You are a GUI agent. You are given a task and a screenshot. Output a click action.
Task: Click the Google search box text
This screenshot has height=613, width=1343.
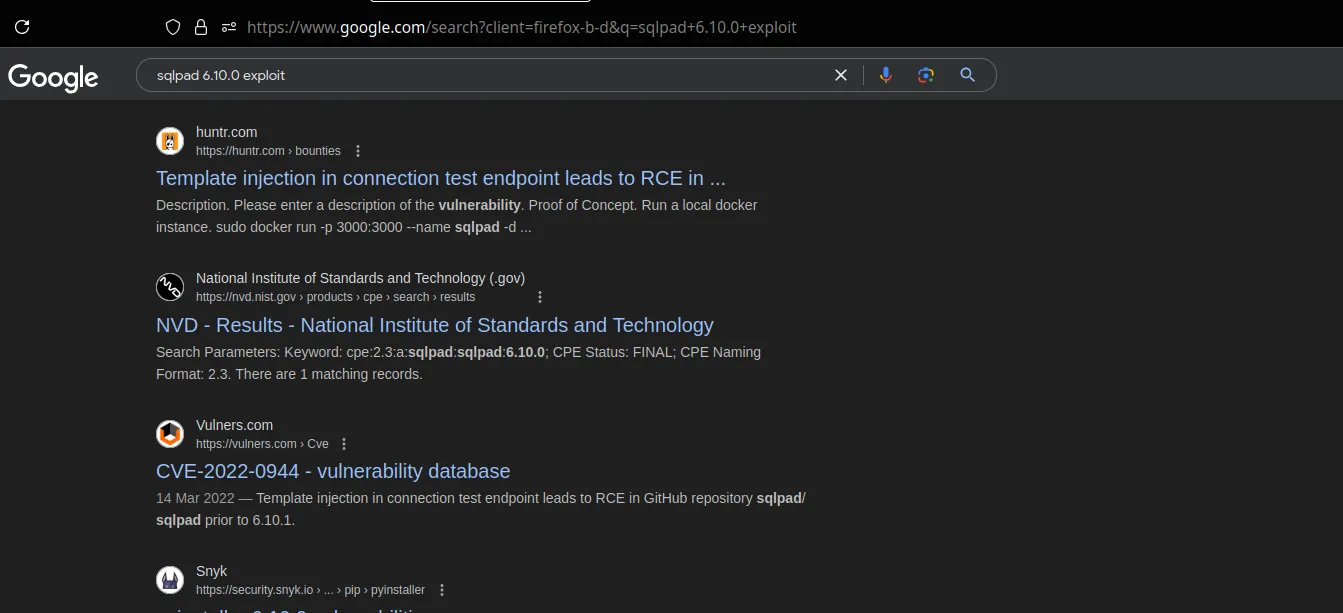[221, 75]
